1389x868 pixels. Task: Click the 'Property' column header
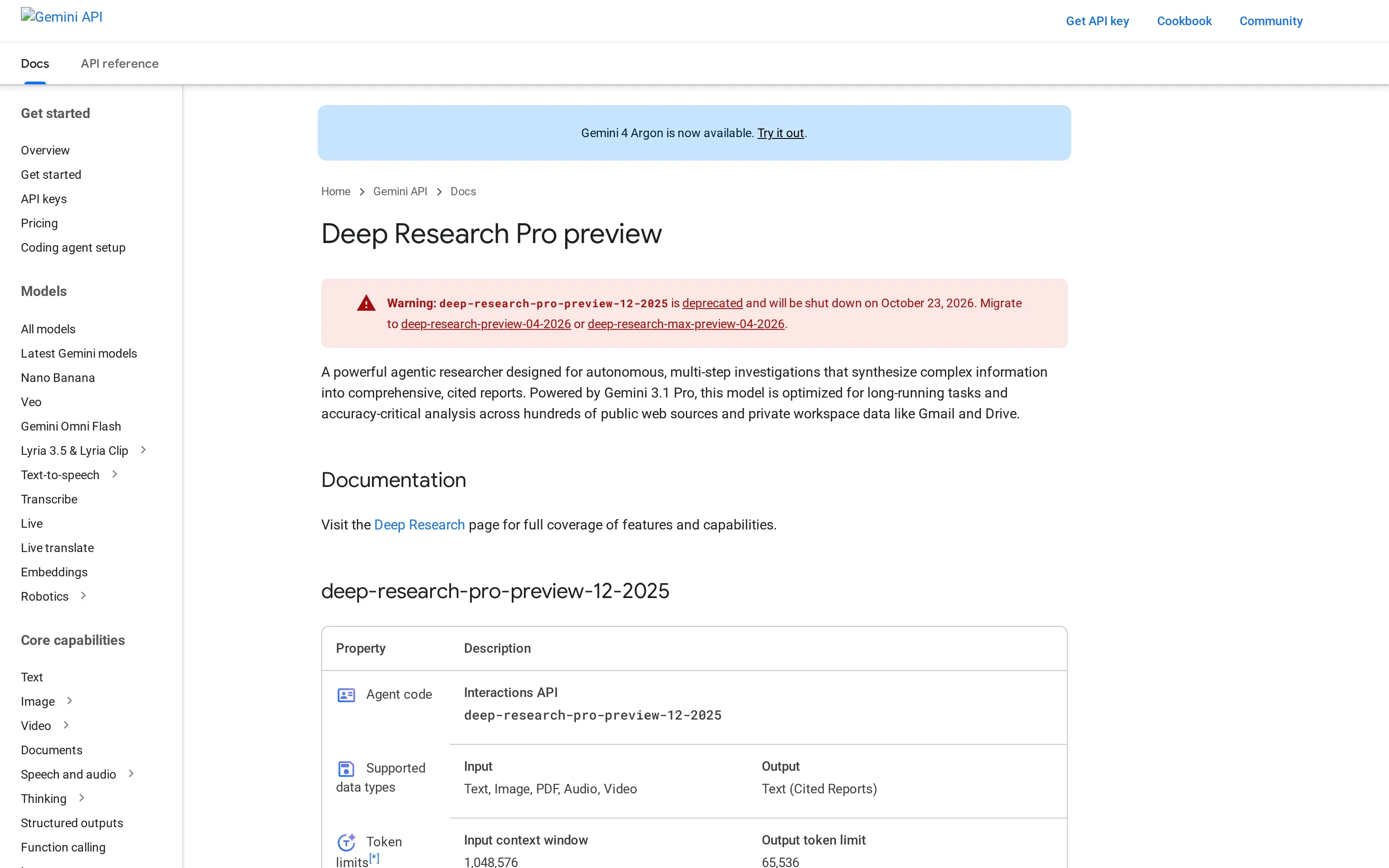pos(360,649)
